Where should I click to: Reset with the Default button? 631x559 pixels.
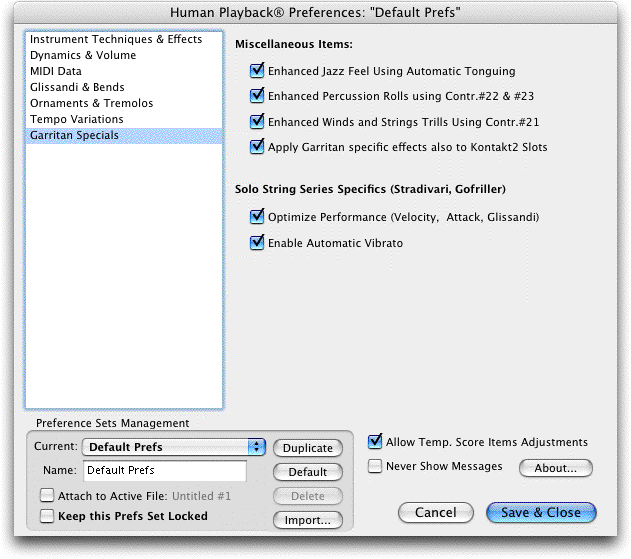[x=308, y=472]
